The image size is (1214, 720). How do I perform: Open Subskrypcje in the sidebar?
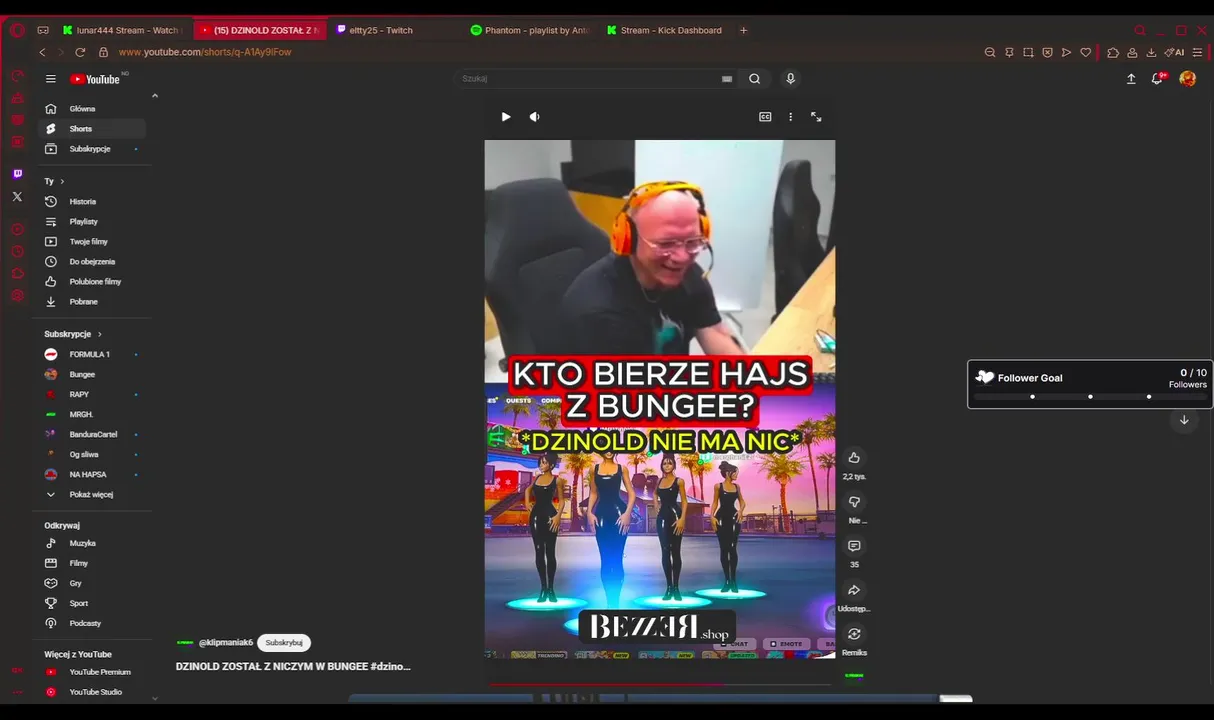point(92,149)
